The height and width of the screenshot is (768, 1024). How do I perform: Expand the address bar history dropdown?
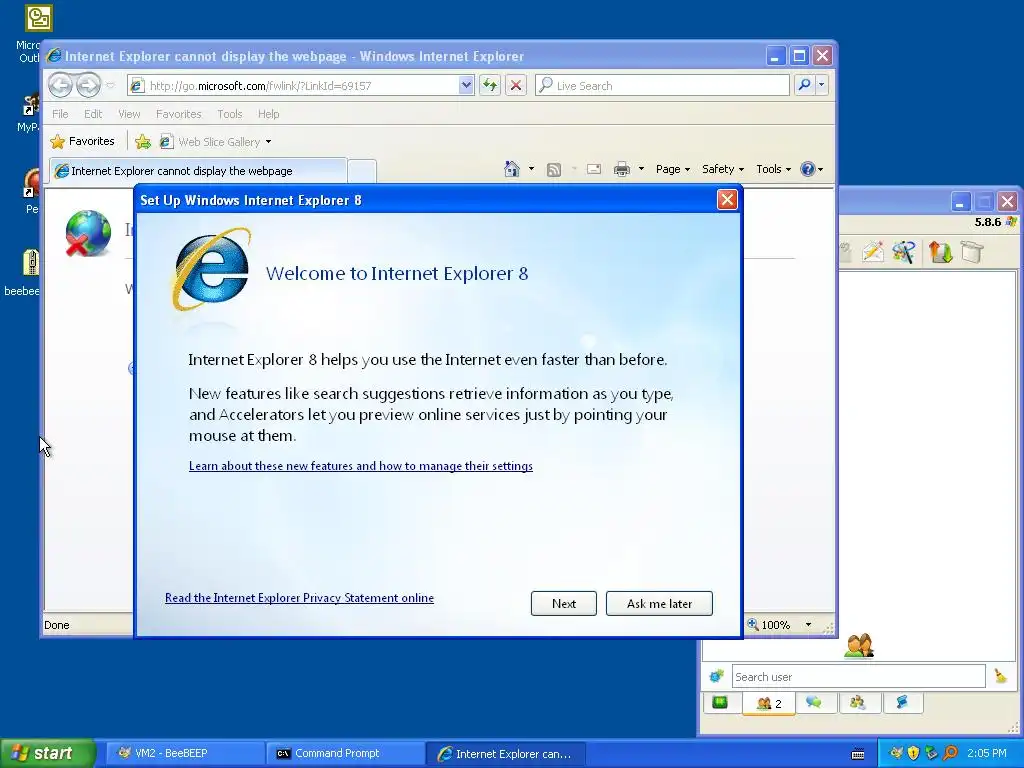click(x=466, y=86)
